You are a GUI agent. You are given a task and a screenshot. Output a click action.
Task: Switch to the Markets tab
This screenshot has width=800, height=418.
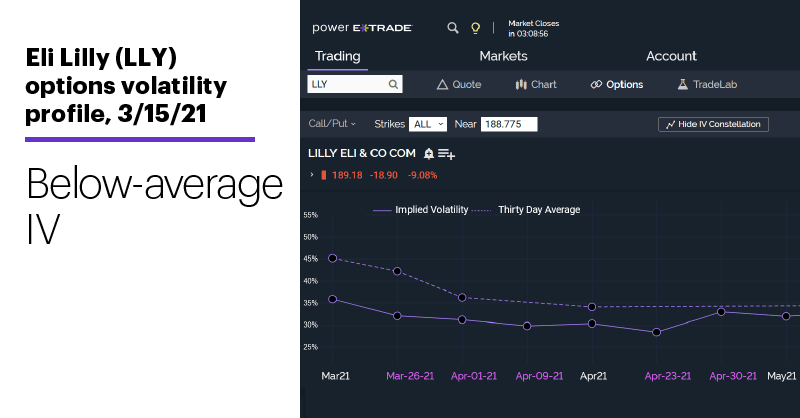(503, 56)
